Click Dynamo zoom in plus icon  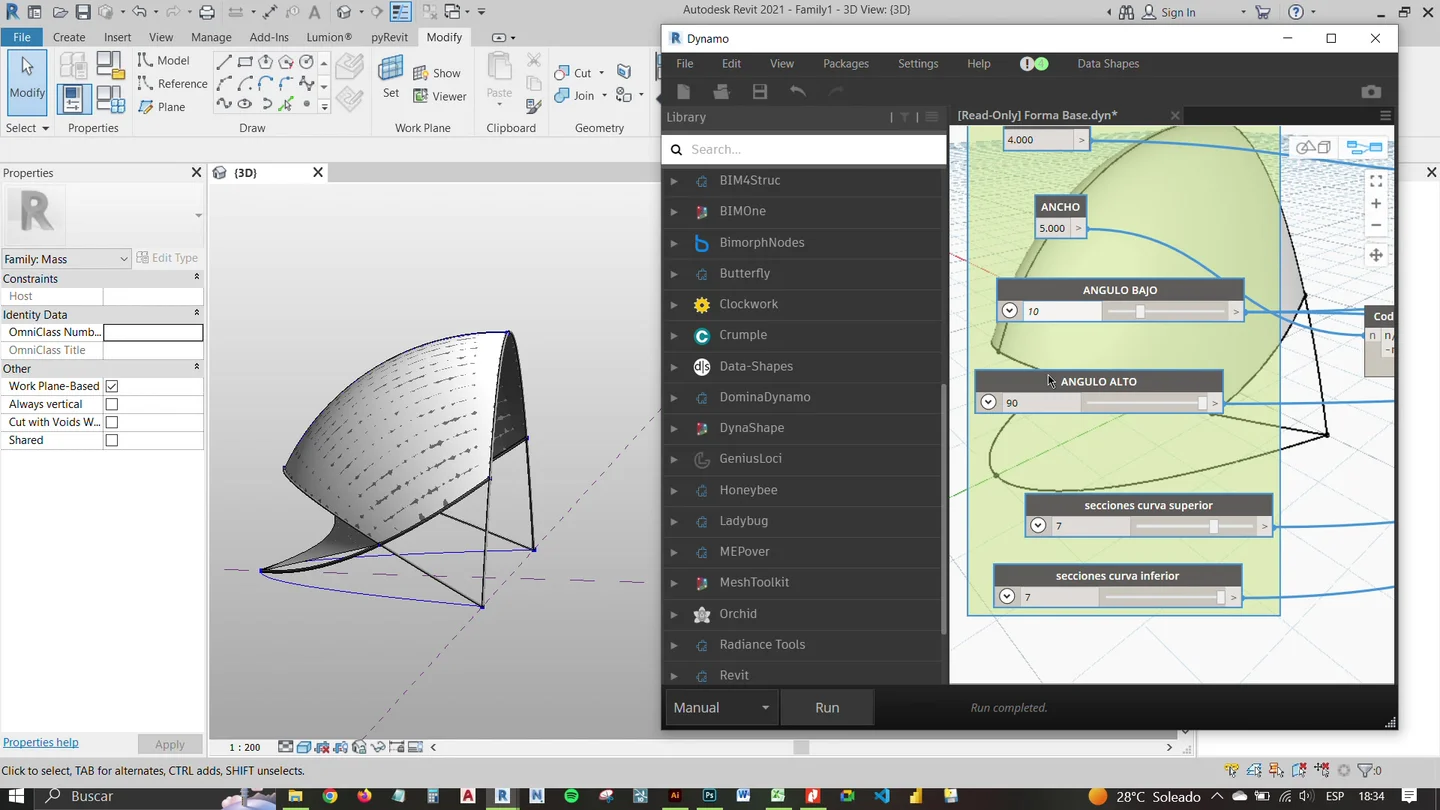[x=1376, y=204]
